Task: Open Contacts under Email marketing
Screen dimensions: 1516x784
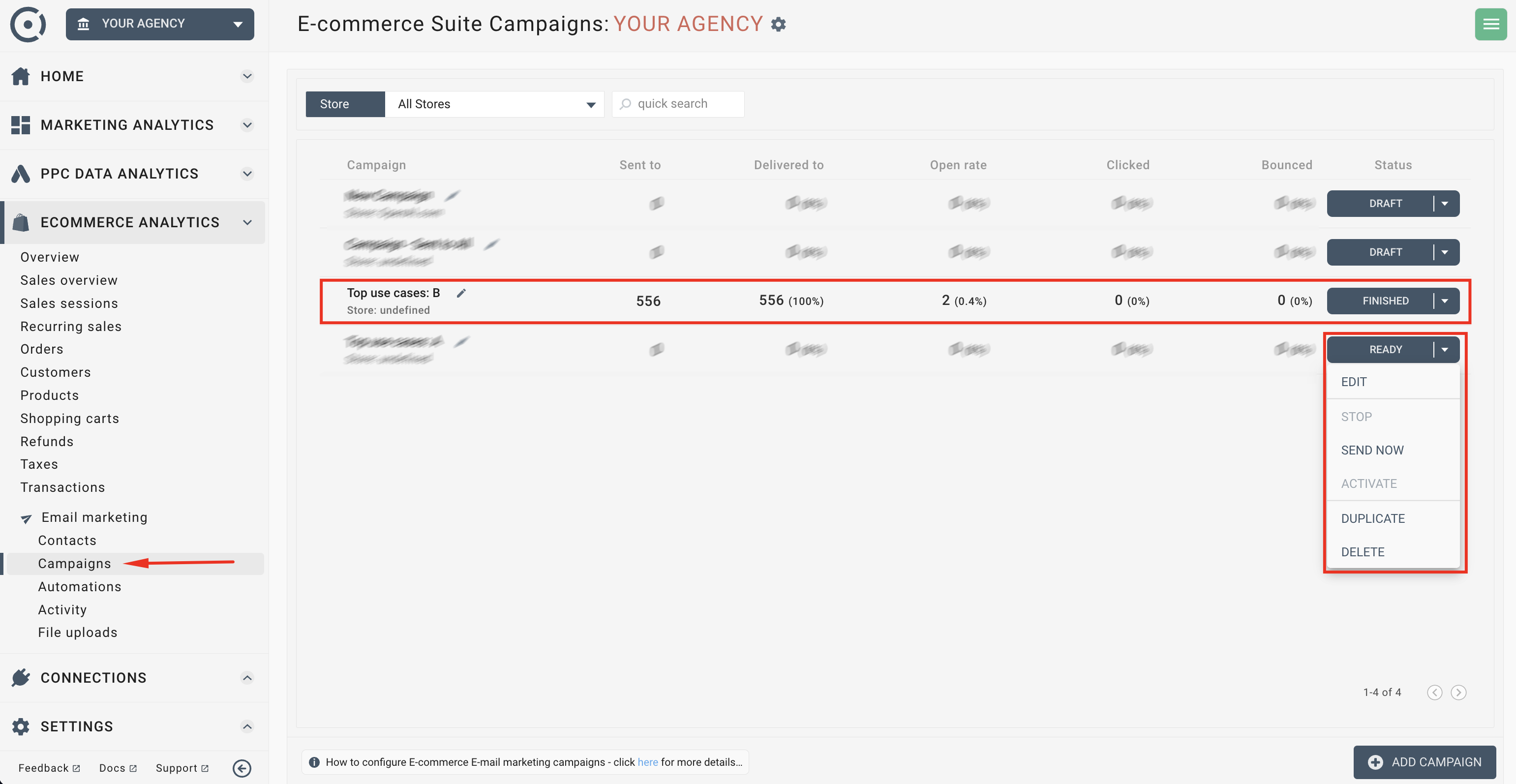Action: click(67, 541)
